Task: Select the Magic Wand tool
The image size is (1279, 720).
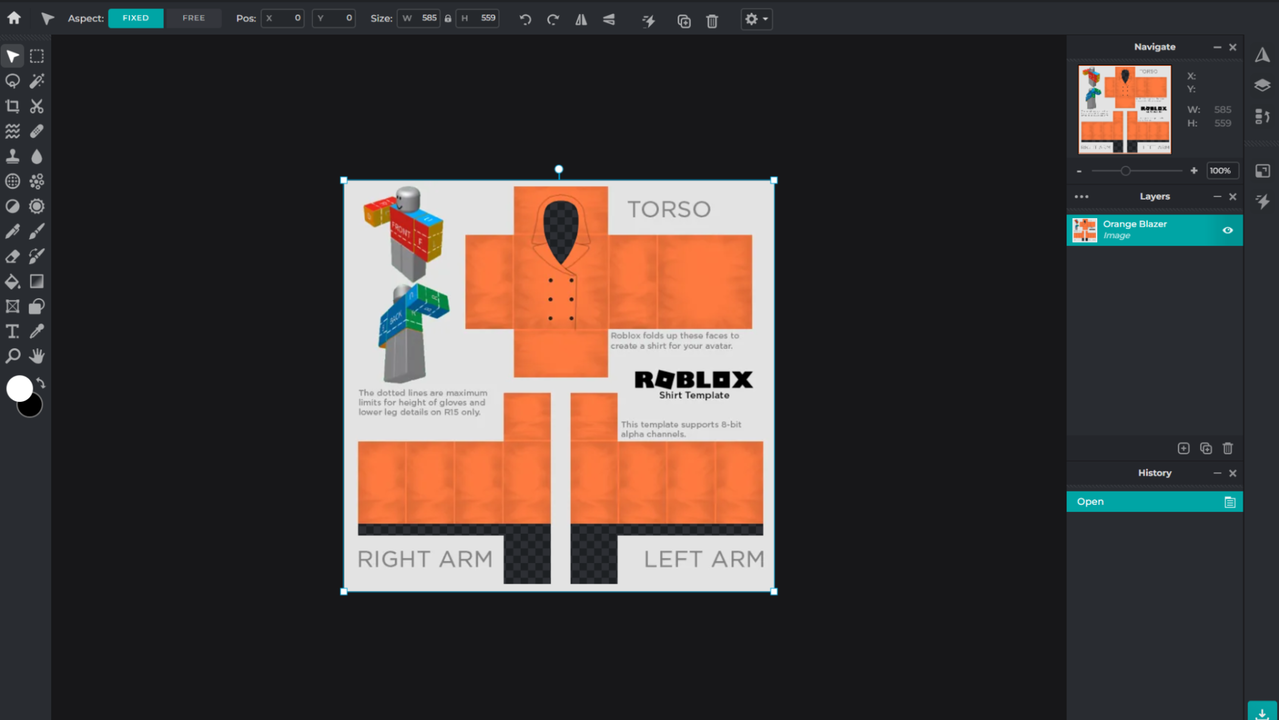Action: (37, 81)
